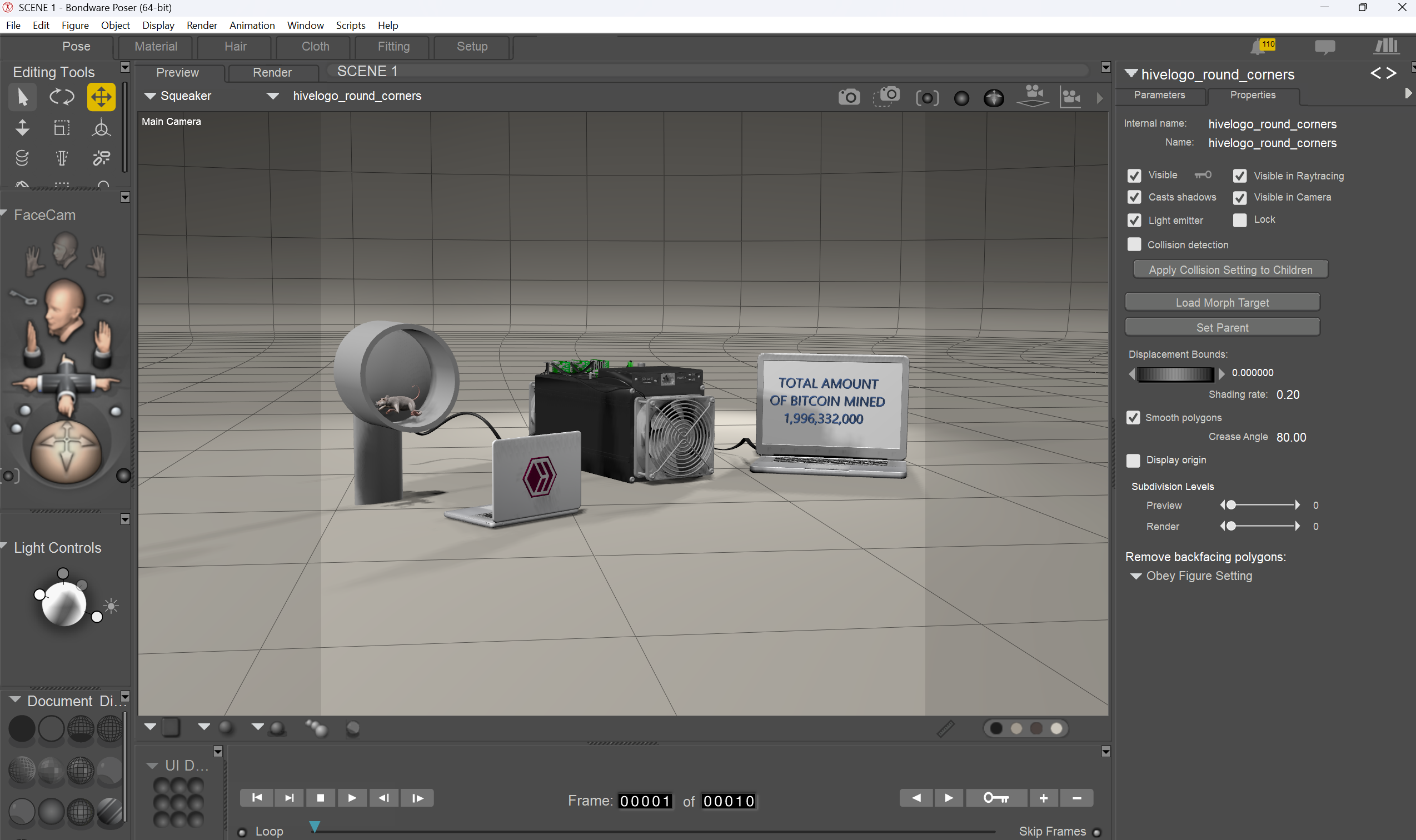Image resolution: width=1416 pixels, height=840 pixels.
Task: Click the bracketed circle render icon
Action: point(927,98)
